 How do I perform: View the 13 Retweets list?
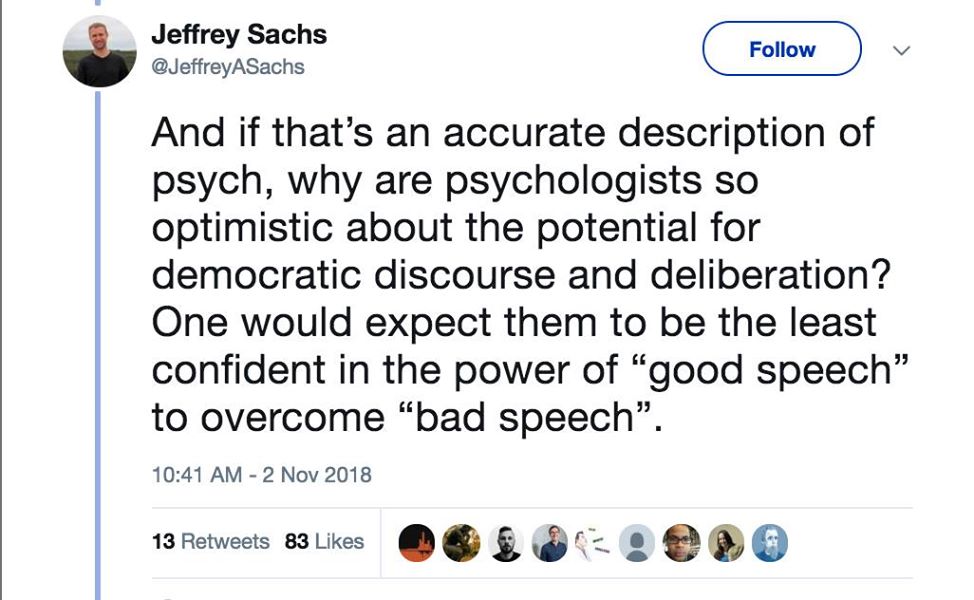point(210,541)
